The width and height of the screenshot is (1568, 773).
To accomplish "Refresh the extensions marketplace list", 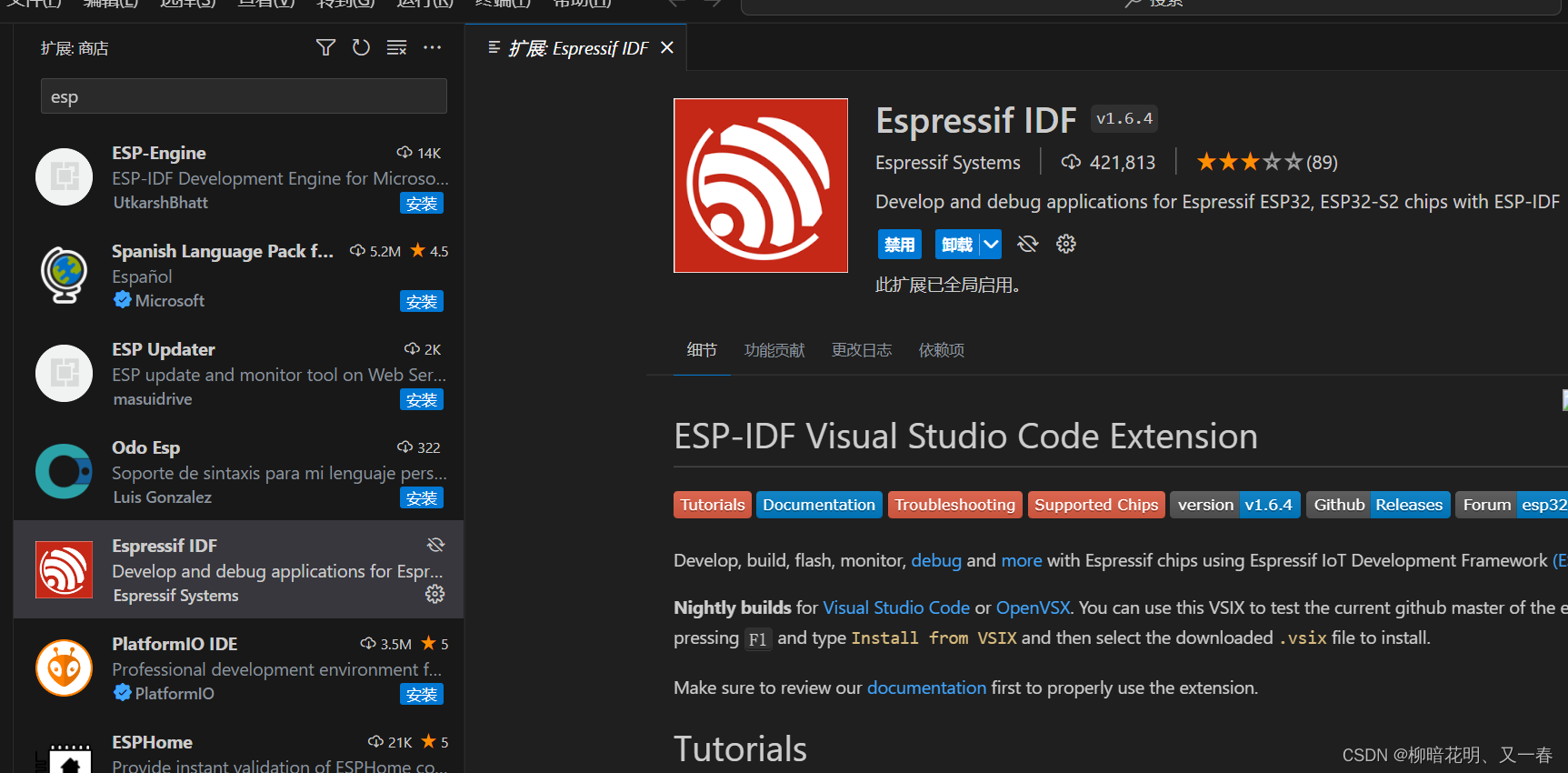I will pyautogui.click(x=361, y=47).
